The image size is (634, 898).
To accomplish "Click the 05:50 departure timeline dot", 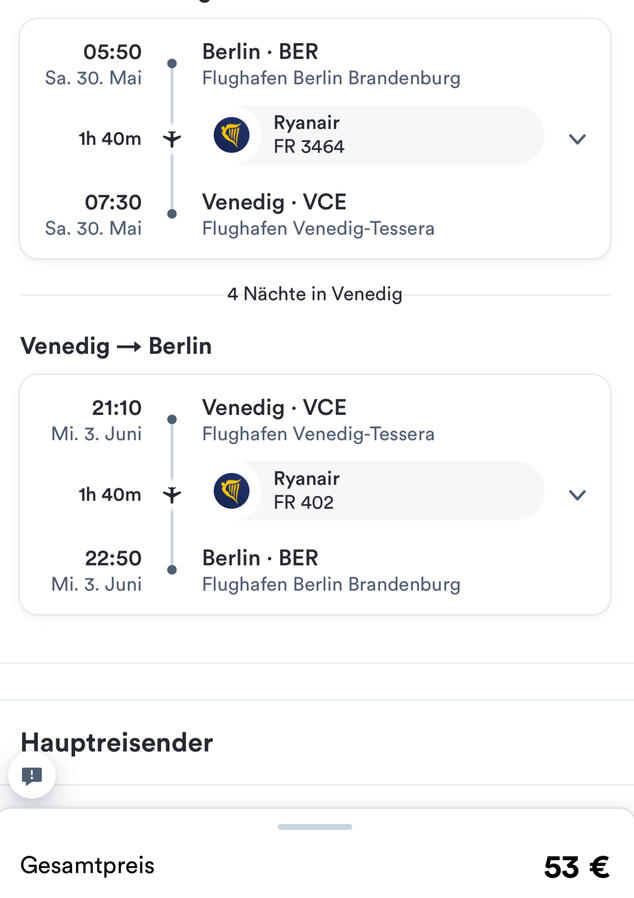I will click(x=172, y=64).
